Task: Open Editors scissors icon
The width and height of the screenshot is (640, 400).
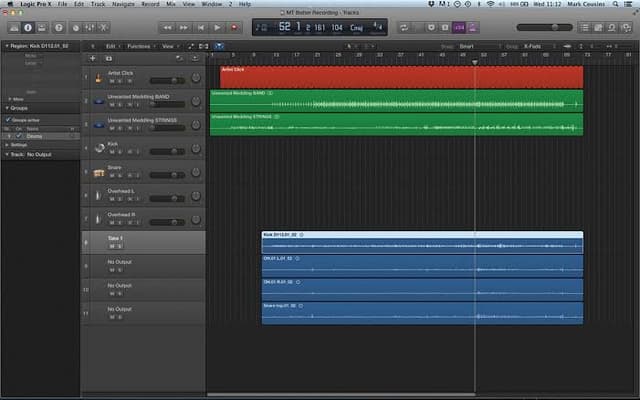Action: click(103, 28)
